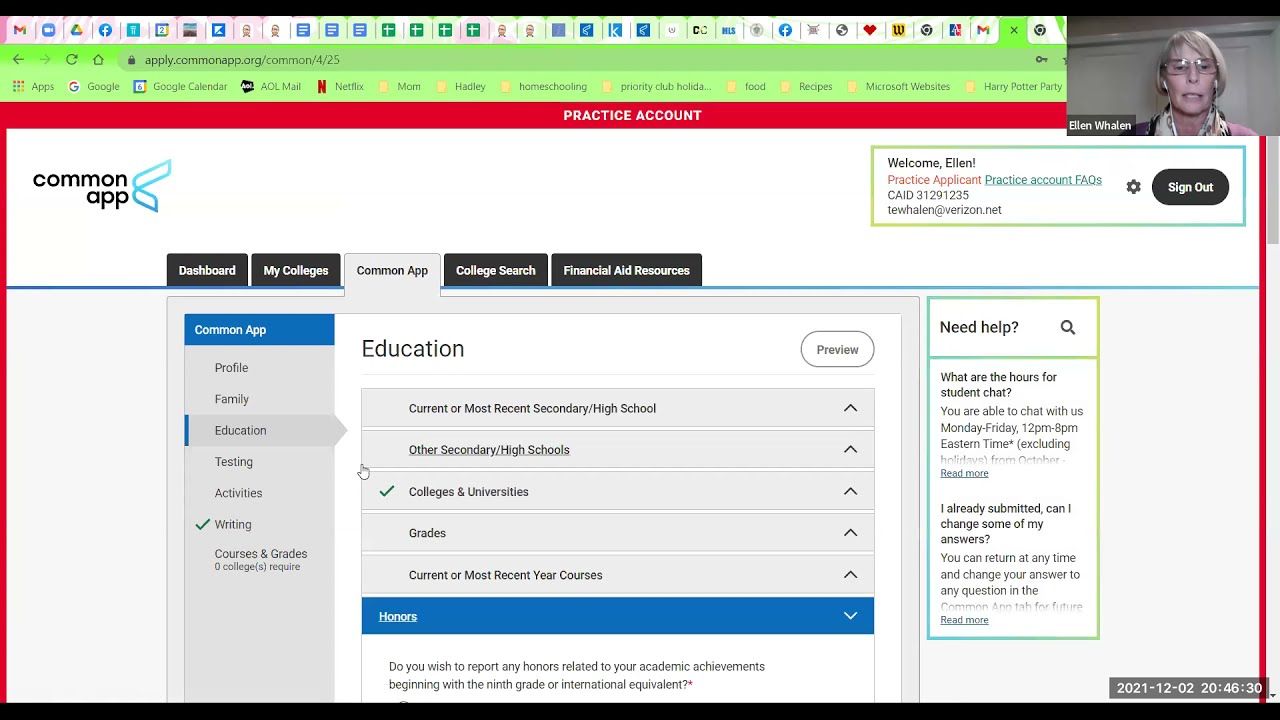Click the Common App logo
The width and height of the screenshot is (1280, 720).
click(102, 186)
